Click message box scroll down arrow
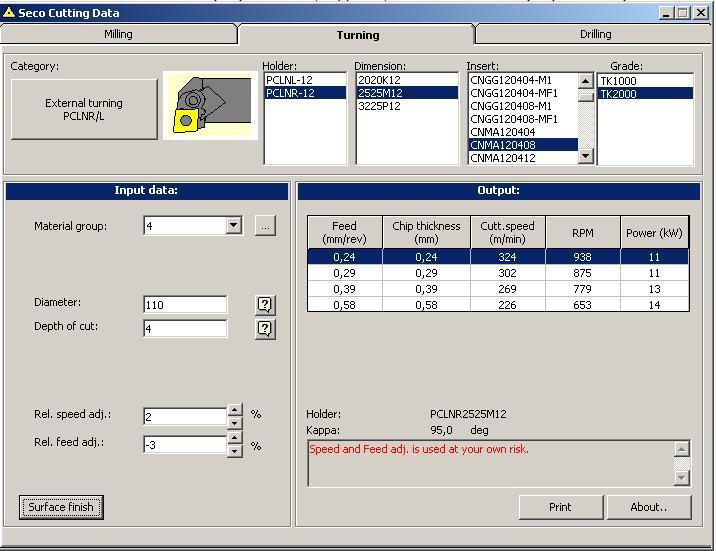This screenshot has height=551, width=716. tap(681, 478)
